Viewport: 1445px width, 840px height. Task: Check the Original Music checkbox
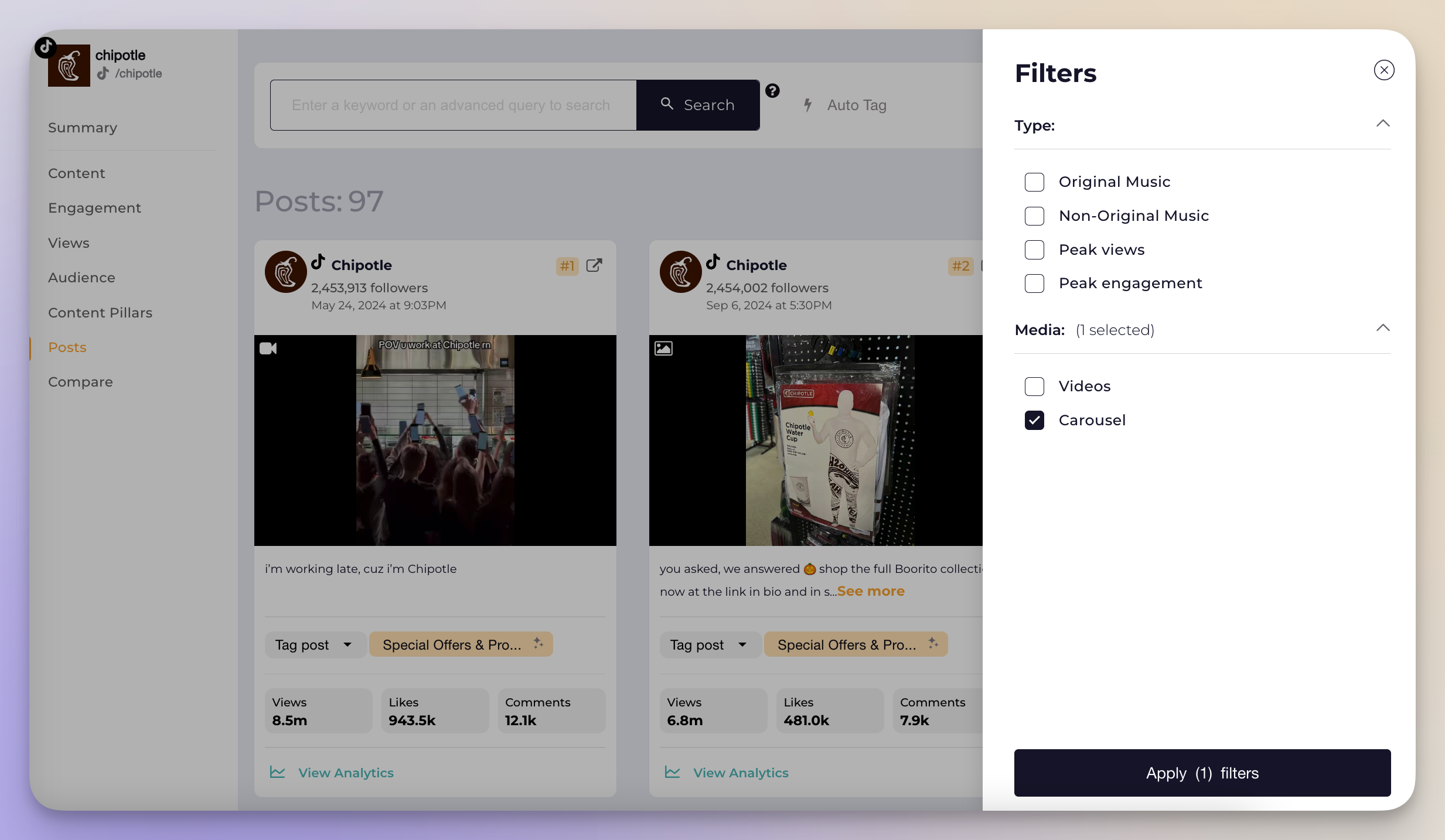coord(1034,182)
